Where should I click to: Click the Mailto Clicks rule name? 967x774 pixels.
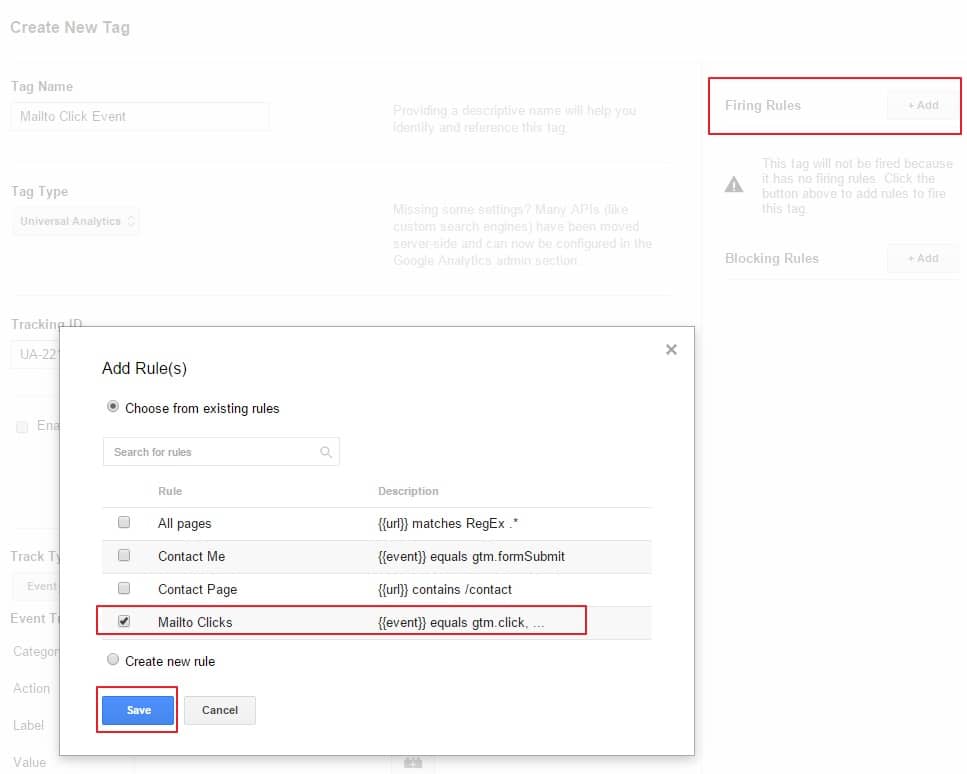coord(195,622)
